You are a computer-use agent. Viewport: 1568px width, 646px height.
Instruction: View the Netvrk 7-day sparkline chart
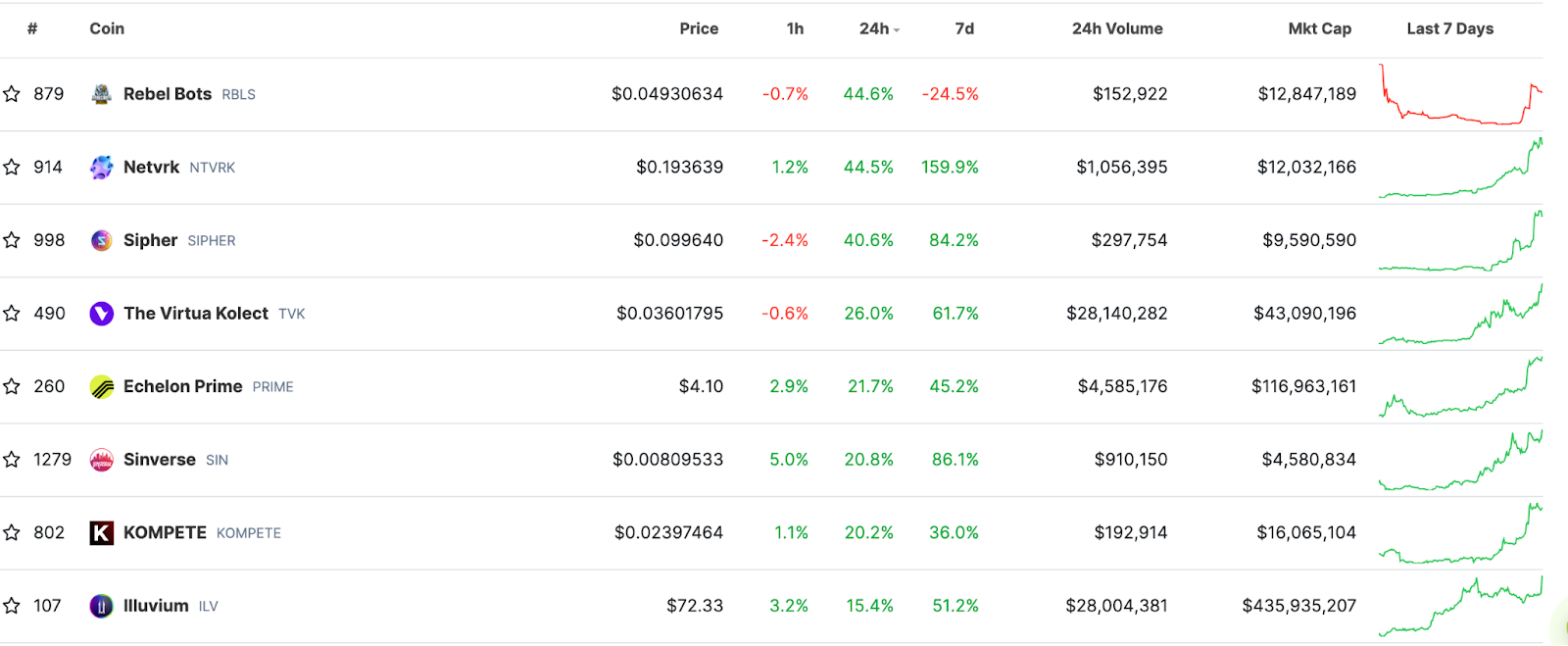click(x=1460, y=168)
